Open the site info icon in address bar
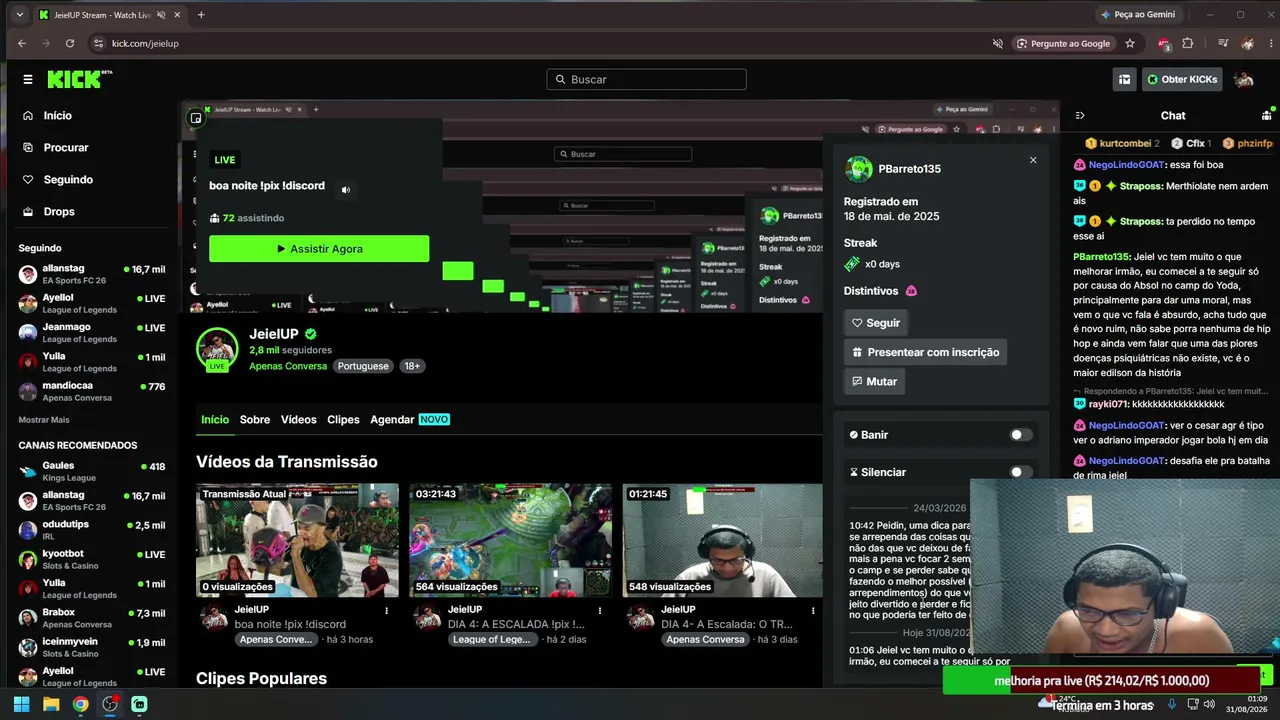Screen dimensions: 1280x720 98,43
